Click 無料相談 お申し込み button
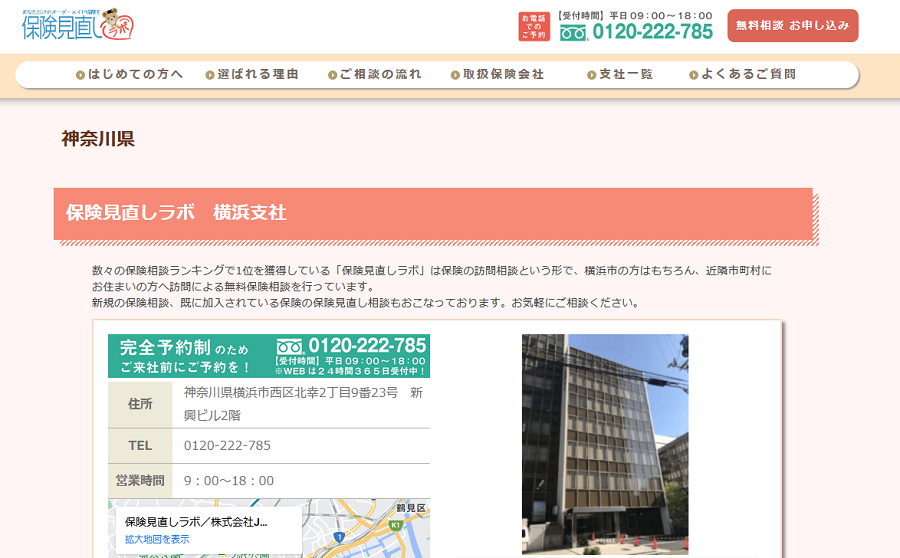 point(793,25)
